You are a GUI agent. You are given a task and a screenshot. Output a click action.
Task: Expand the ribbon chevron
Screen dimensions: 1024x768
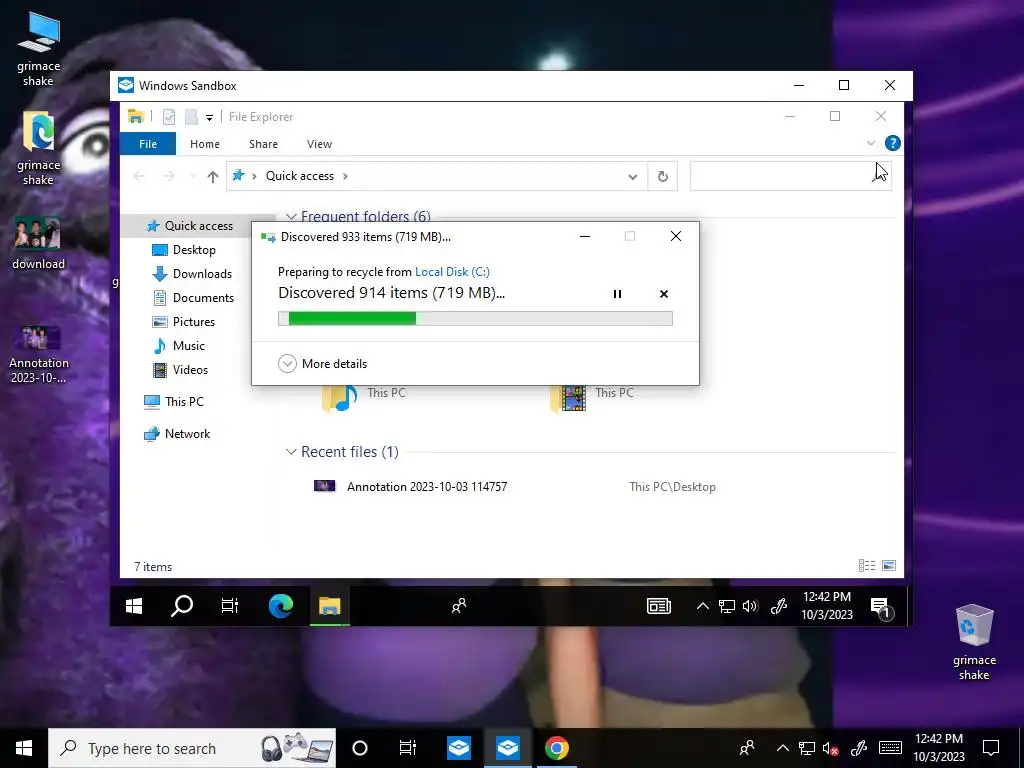(871, 143)
